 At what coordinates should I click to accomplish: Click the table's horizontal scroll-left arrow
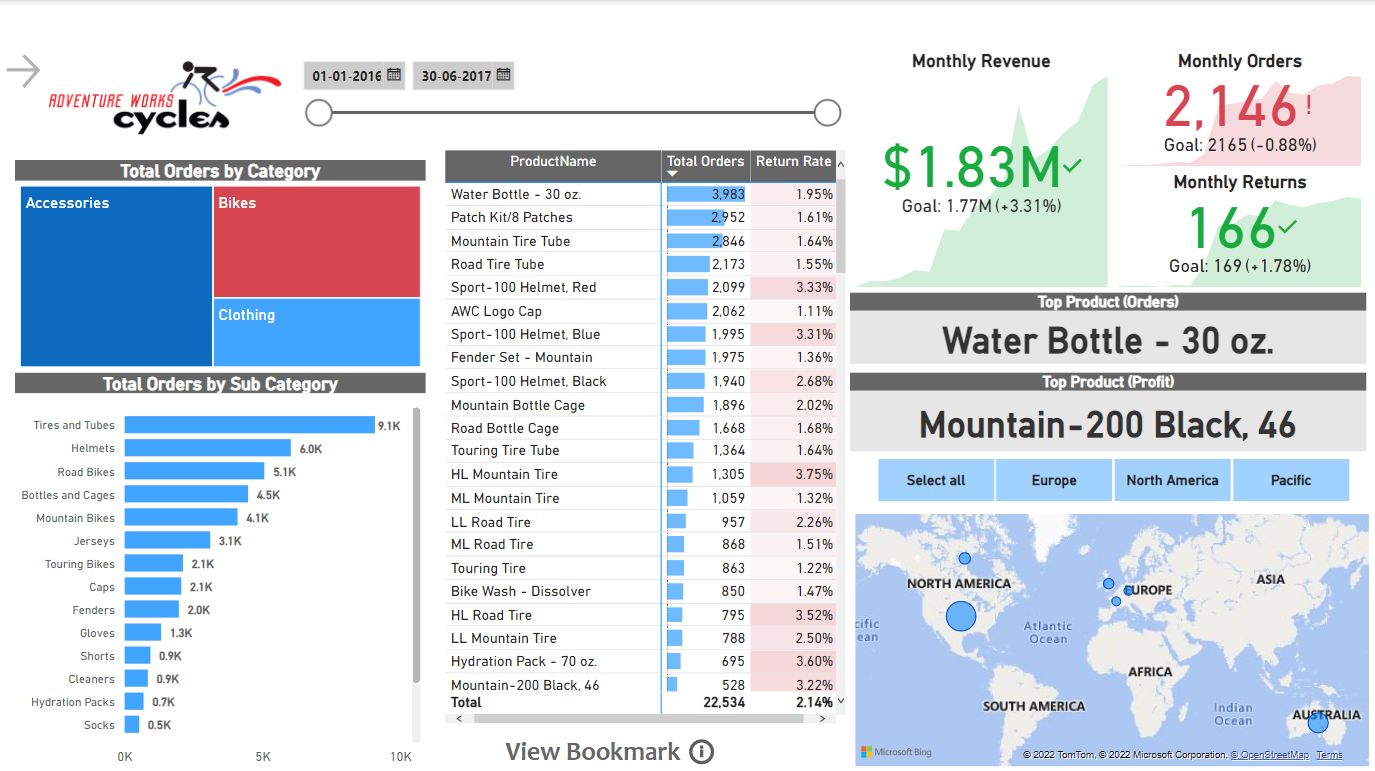tap(459, 718)
